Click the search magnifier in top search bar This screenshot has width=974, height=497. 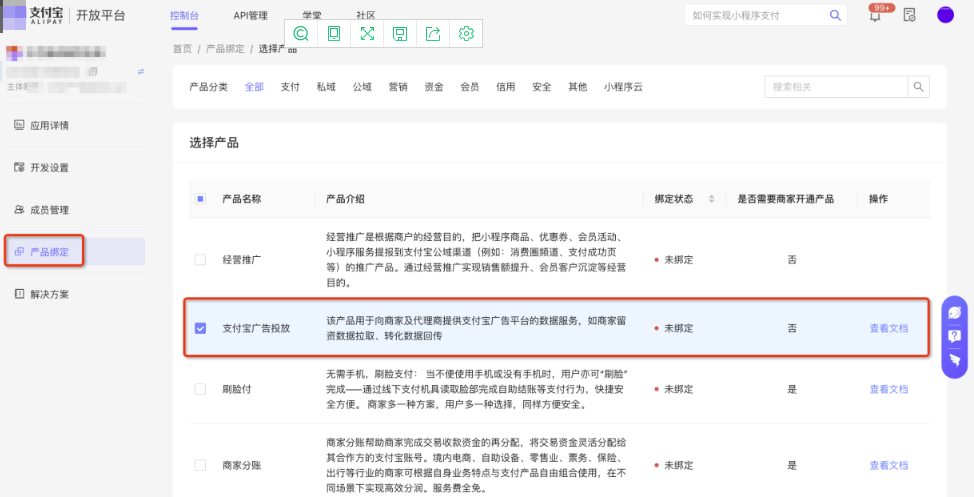click(835, 16)
